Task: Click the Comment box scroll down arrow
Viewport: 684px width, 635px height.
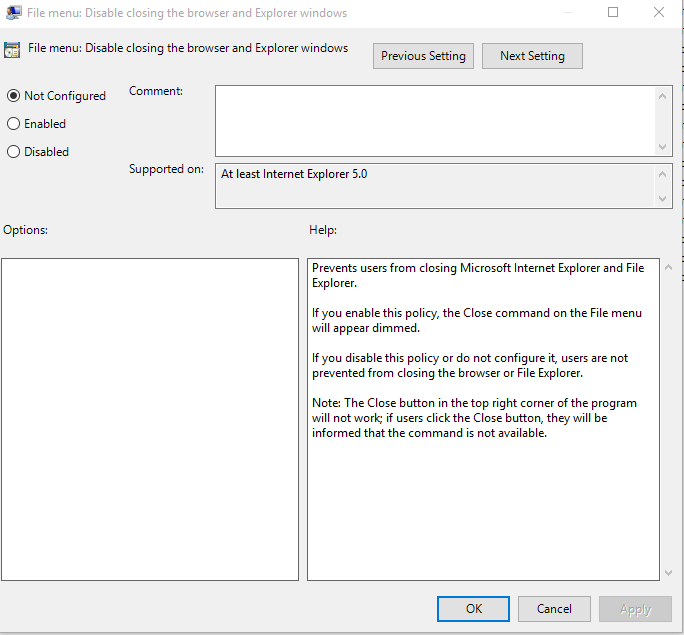Action: [x=662, y=147]
